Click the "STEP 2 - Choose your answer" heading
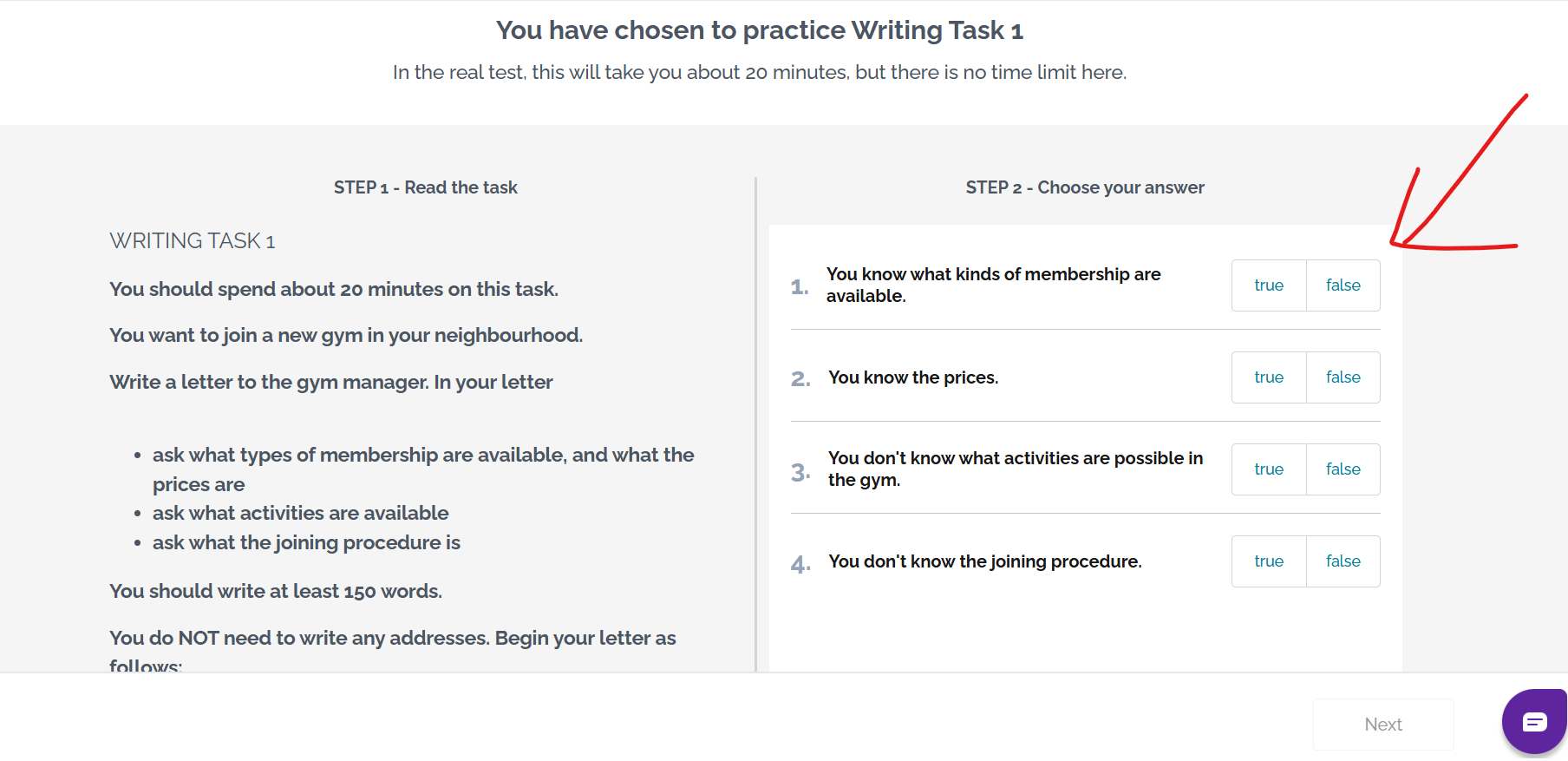Screen dimensions: 1568x761 pyautogui.click(x=1084, y=187)
